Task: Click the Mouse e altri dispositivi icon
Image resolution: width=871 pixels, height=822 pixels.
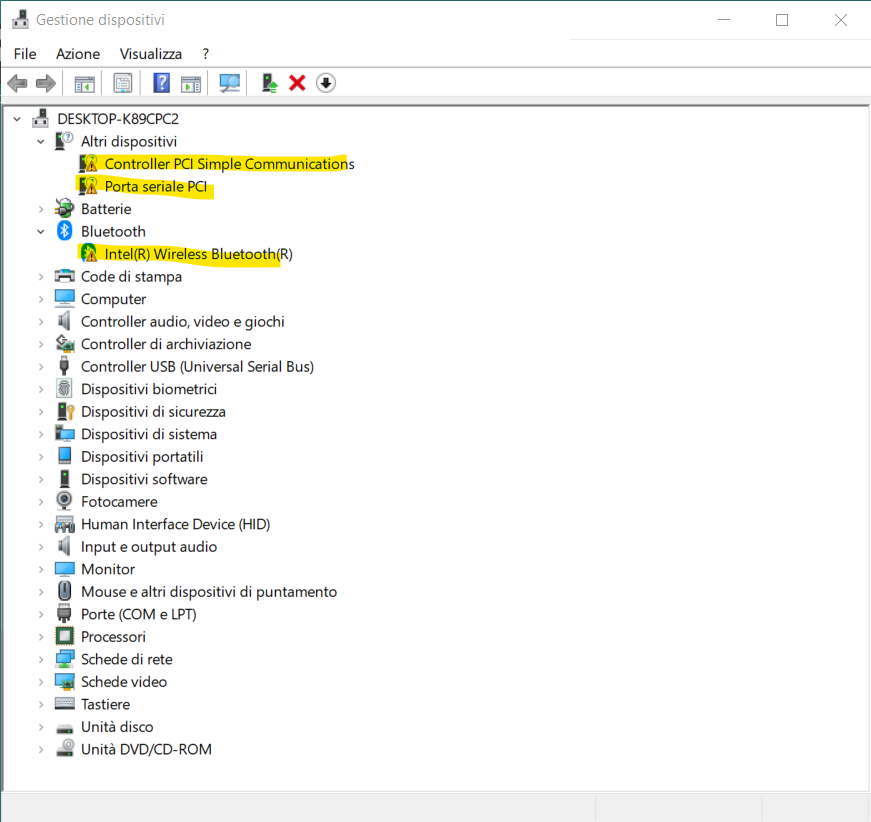Action: click(x=64, y=591)
